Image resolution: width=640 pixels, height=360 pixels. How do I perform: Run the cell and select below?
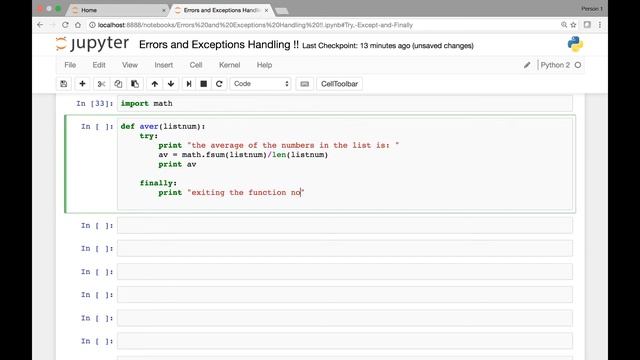pos(189,84)
